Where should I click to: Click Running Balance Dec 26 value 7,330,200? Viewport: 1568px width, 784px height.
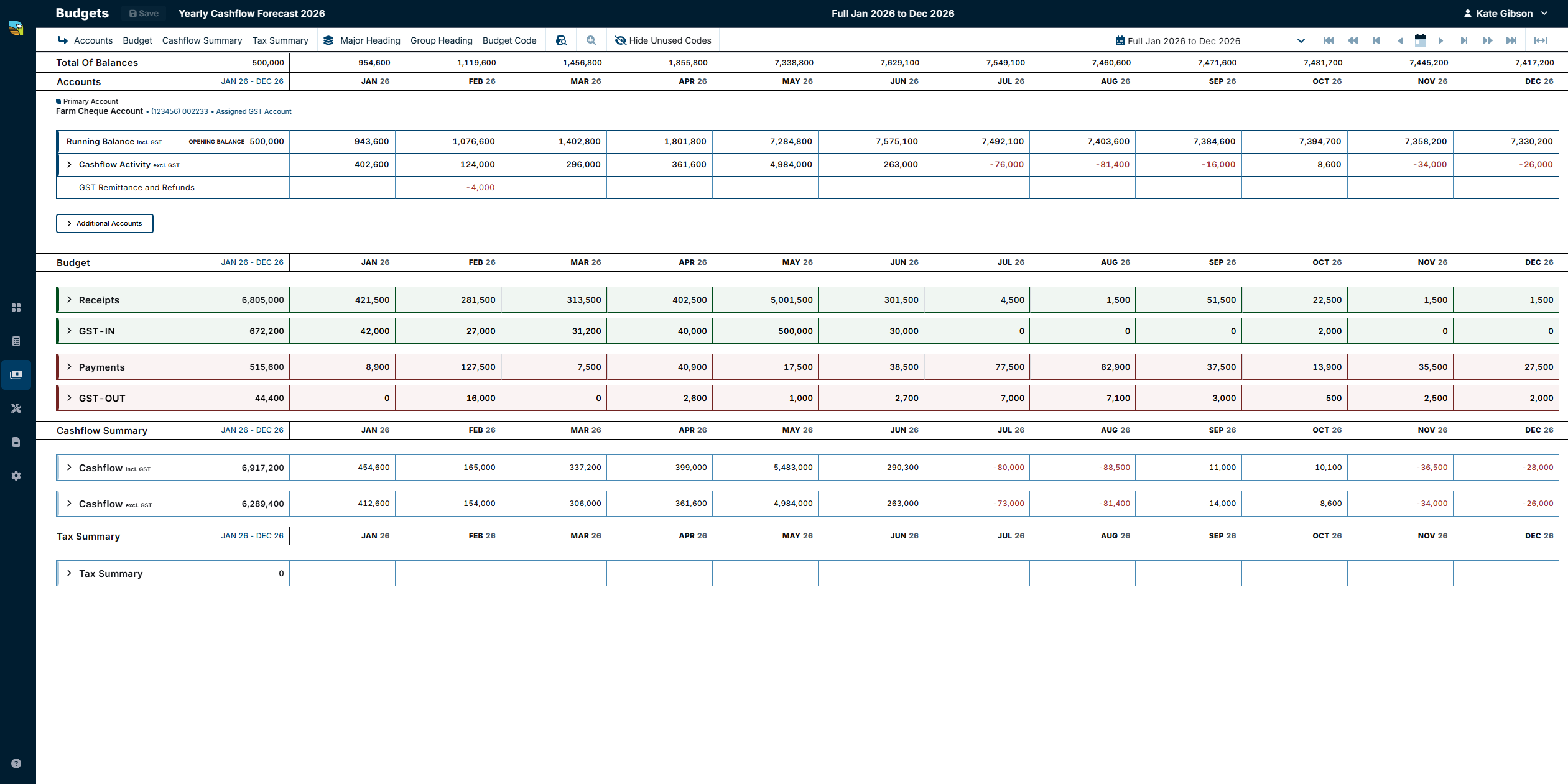pyautogui.click(x=1506, y=141)
